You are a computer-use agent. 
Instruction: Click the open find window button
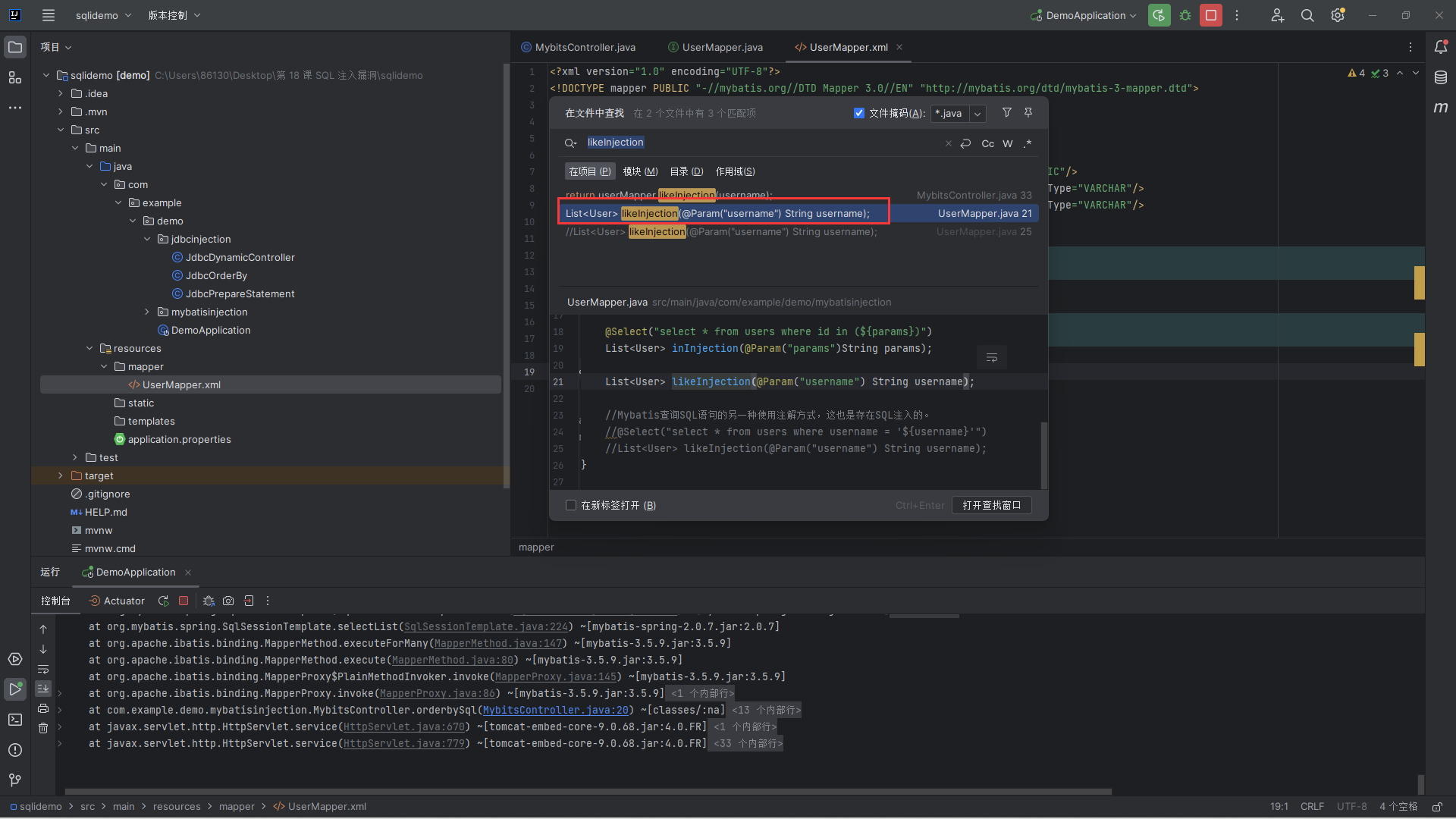[x=991, y=505]
